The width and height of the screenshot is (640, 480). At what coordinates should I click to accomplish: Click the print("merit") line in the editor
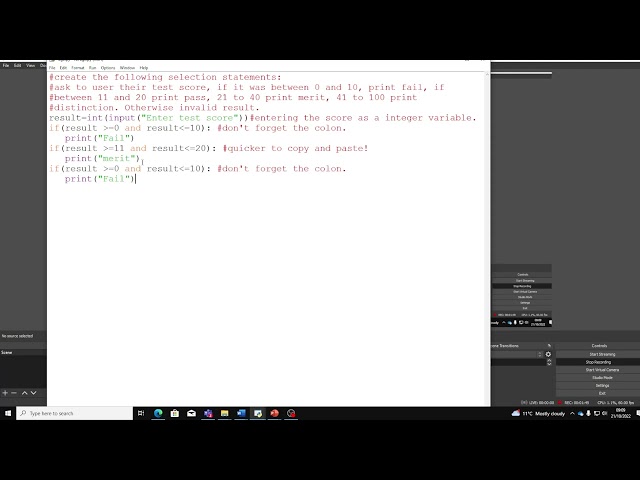pyautogui.click(x=102, y=158)
